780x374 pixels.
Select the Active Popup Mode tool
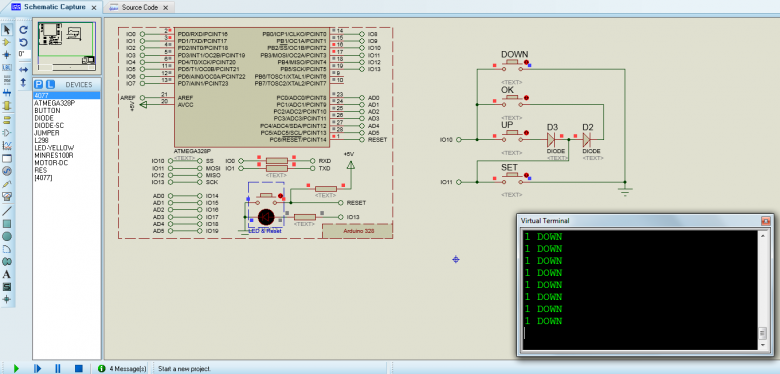[x=6, y=159]
